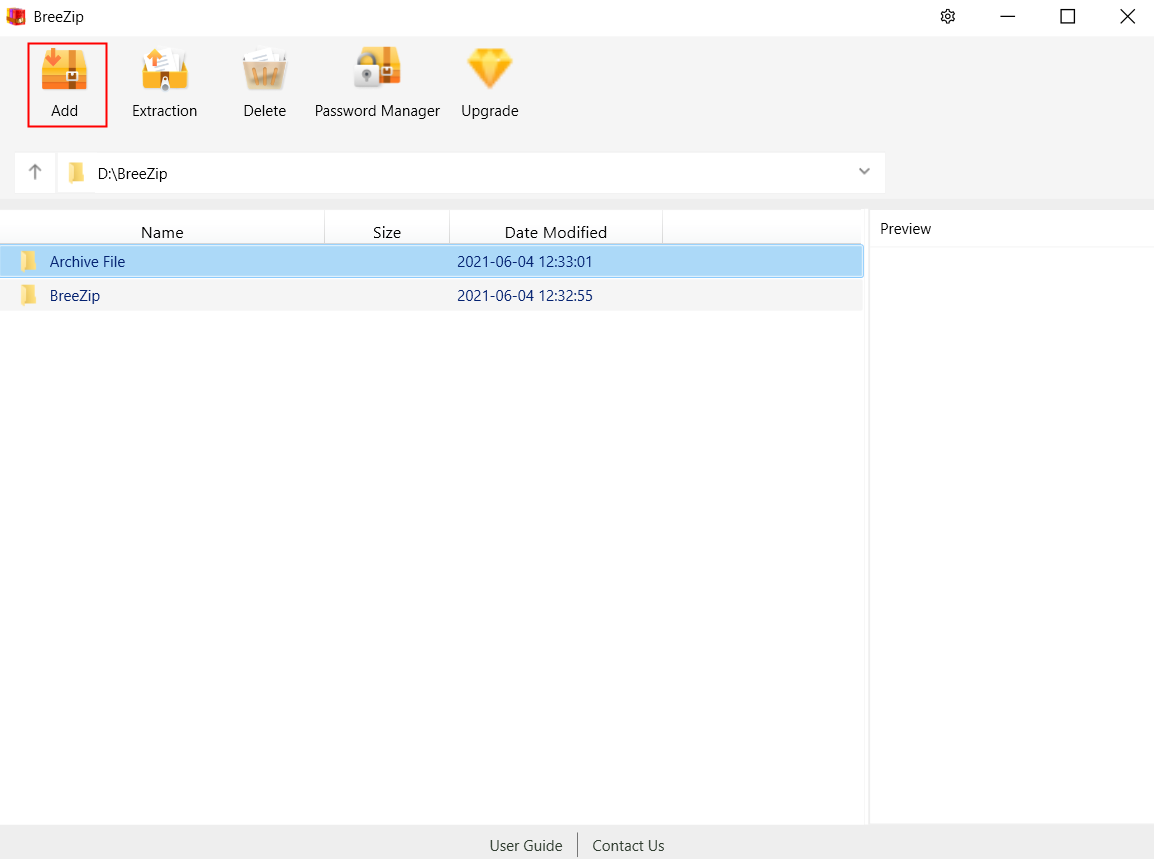This screenshot has width=1154, height=859.
Task: Expand the path dropdown chevron
Action: pos(864,172)
